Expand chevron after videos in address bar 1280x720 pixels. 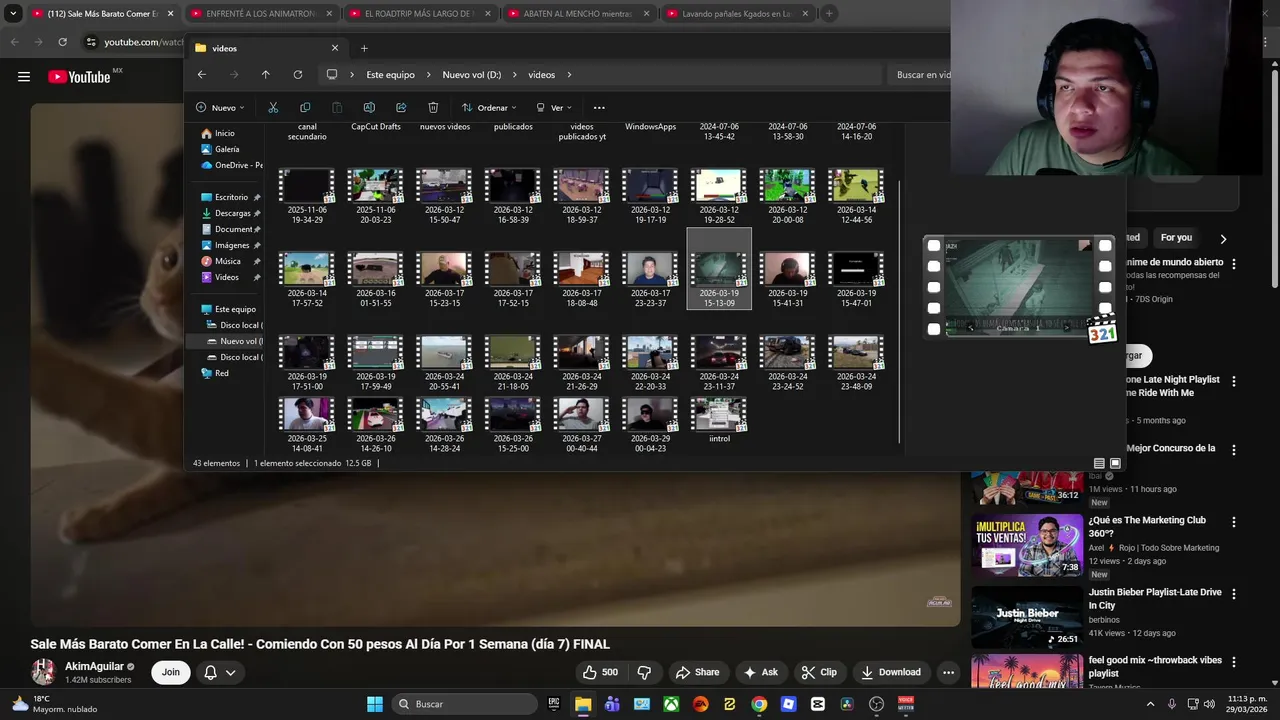click(x=569, y=75)
